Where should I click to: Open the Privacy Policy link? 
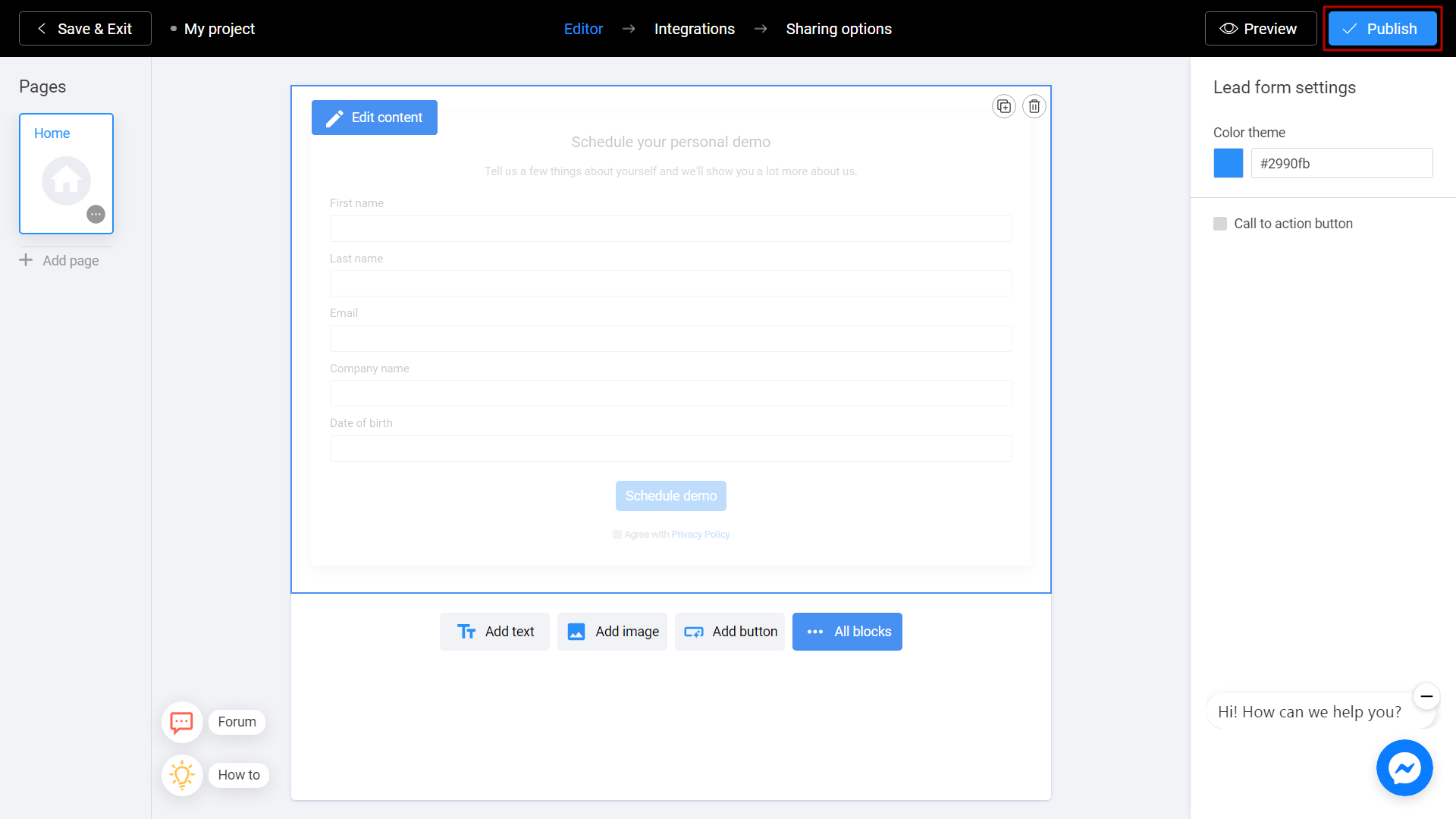point(701,535)
